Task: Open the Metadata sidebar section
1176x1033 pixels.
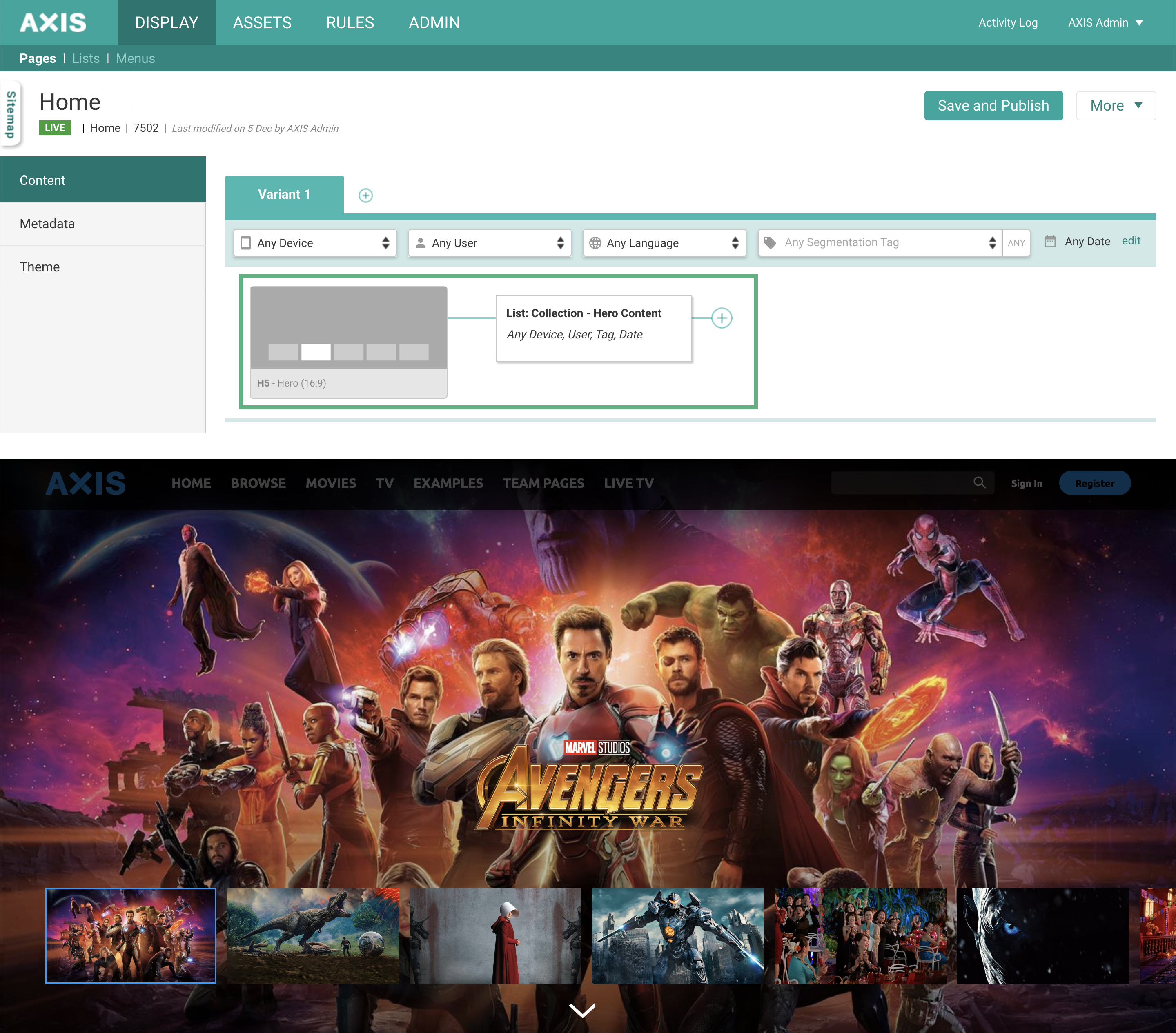Action: pos(103,224)
